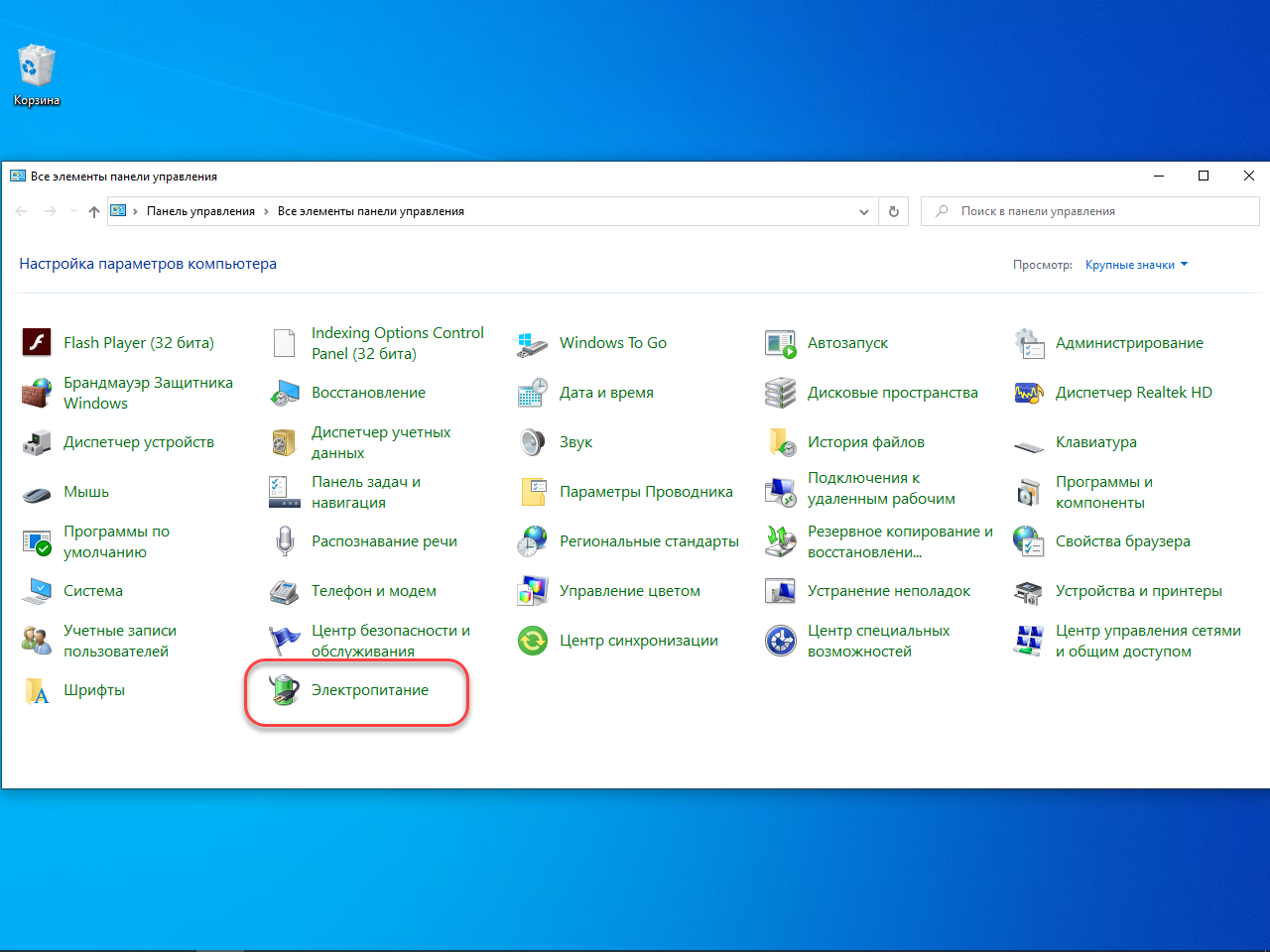
Task: Open Windows To Go icon
Action: (x=533, y=343)
